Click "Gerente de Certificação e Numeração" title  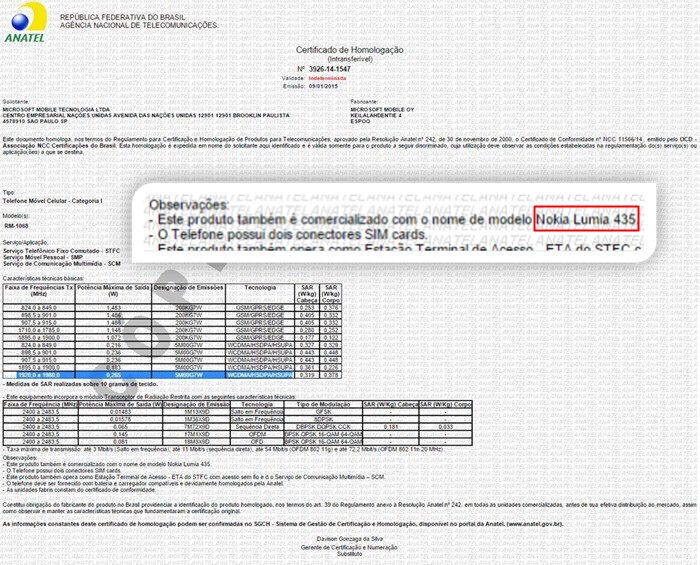coord(349,548)
